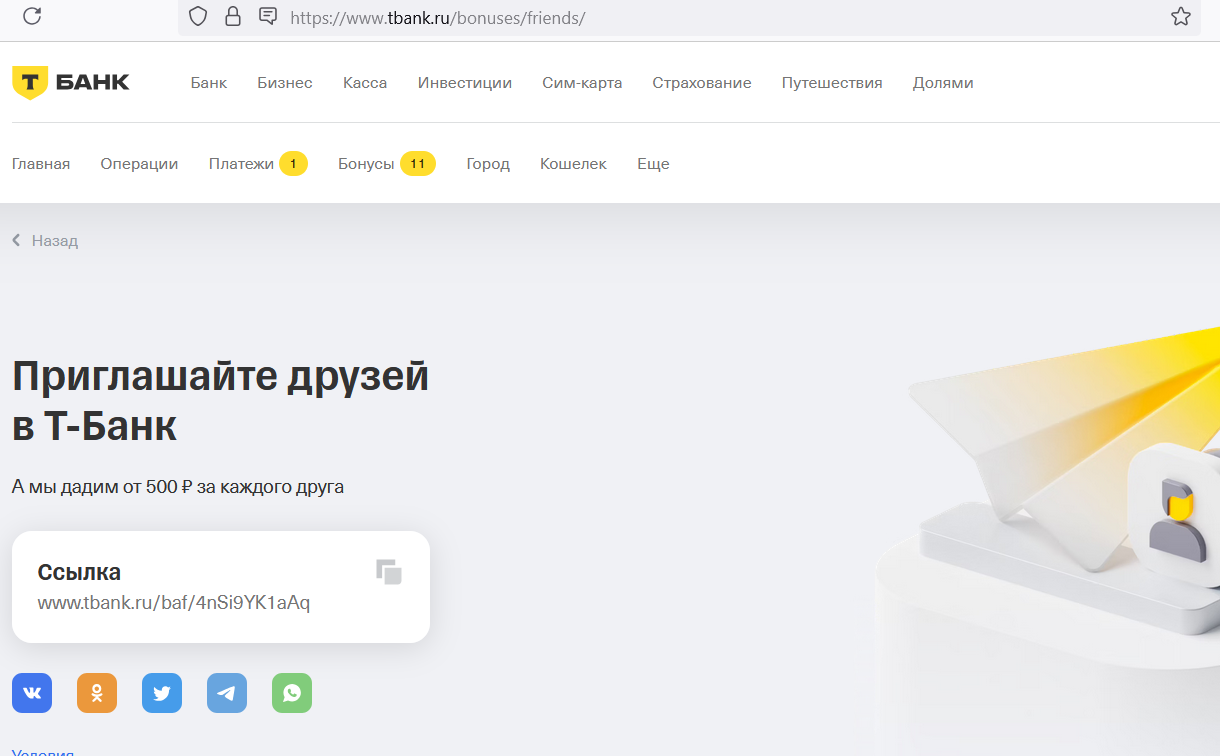Image resolution: width=1220 pixels, height=756 pixels.
Task: Share via the VK icon
Action: [32, 693]
